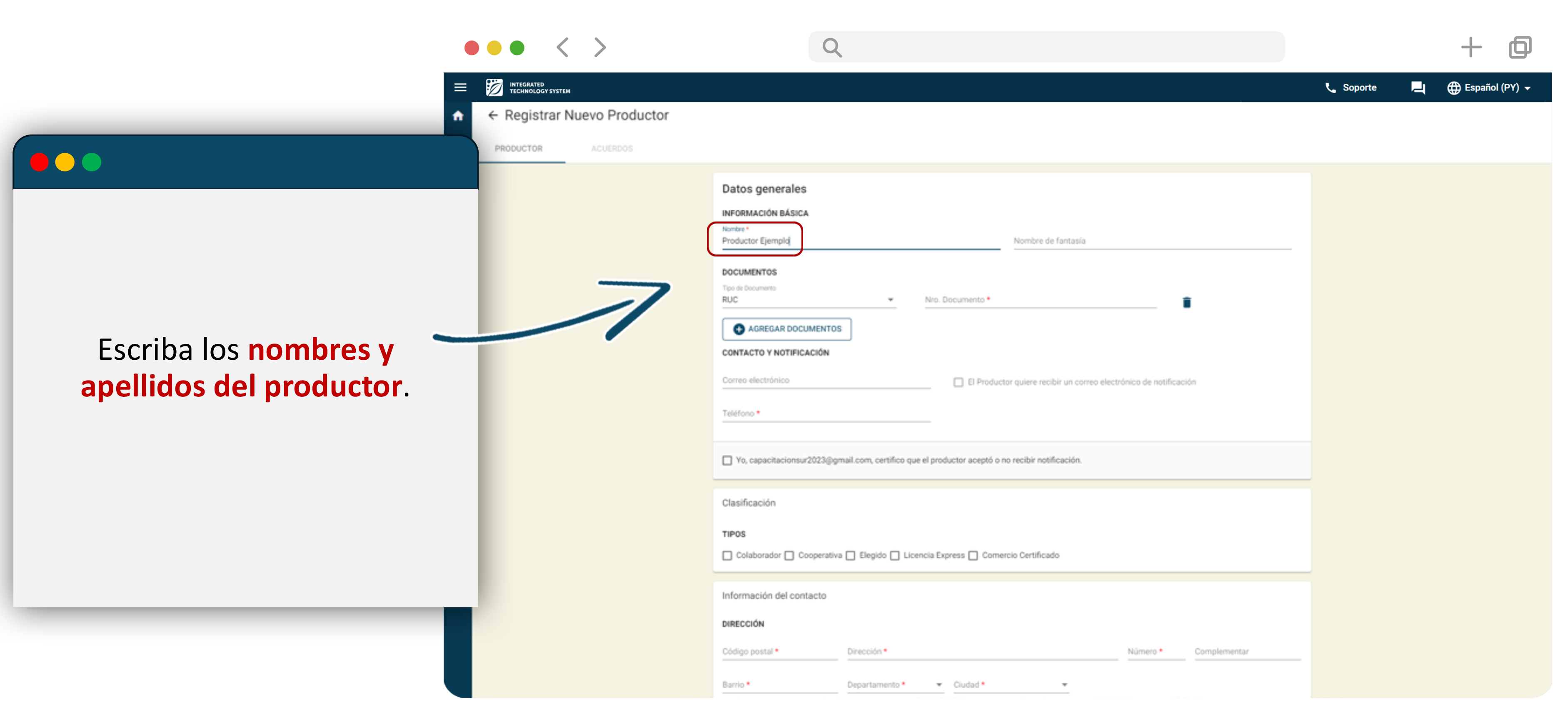Click the AGREGAR DOCUMENTOS button
The image size is (1568, 712).
tap(786, 329)
